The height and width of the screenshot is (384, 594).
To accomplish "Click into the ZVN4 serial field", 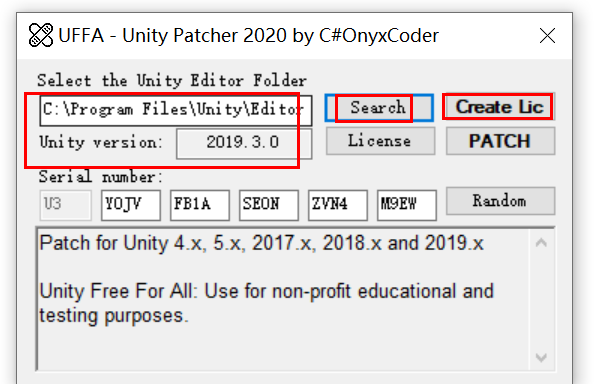I will (x=338, y=205).
